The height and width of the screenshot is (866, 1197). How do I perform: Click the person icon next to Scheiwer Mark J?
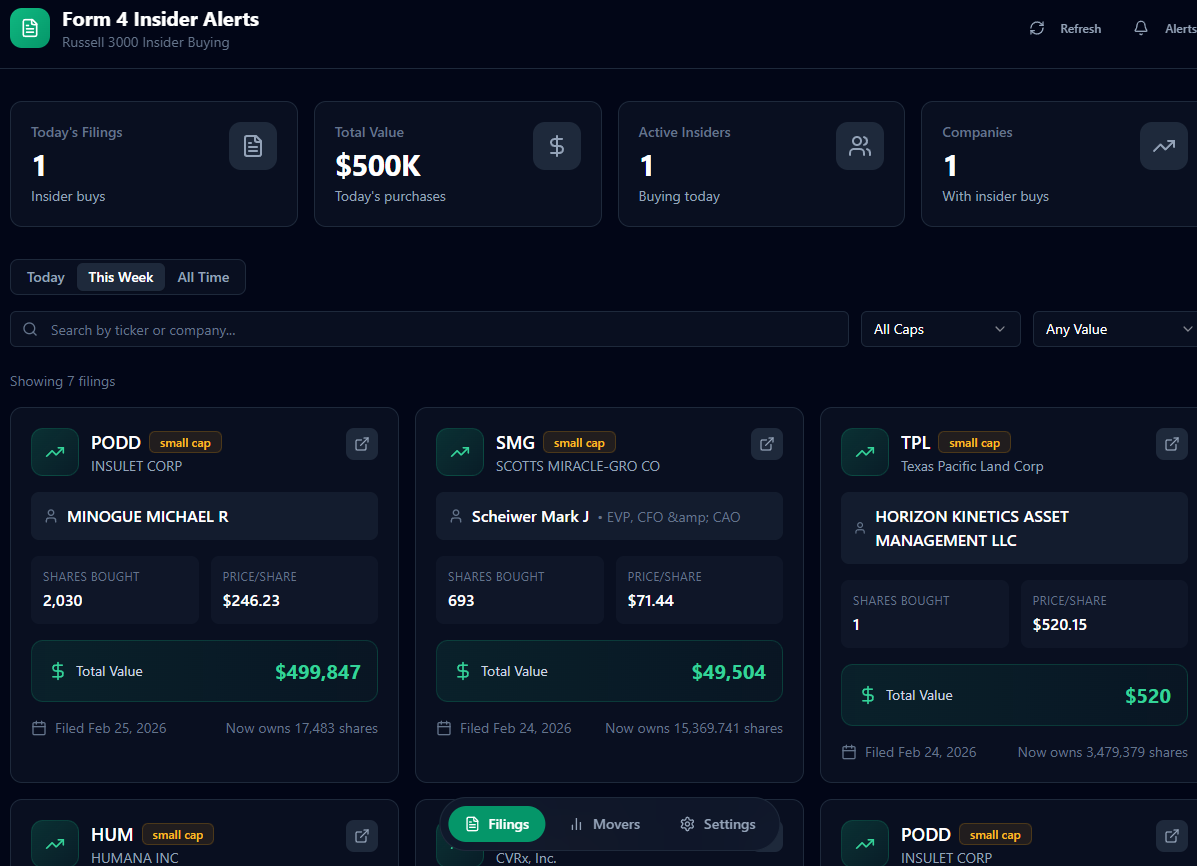[456, 516]
